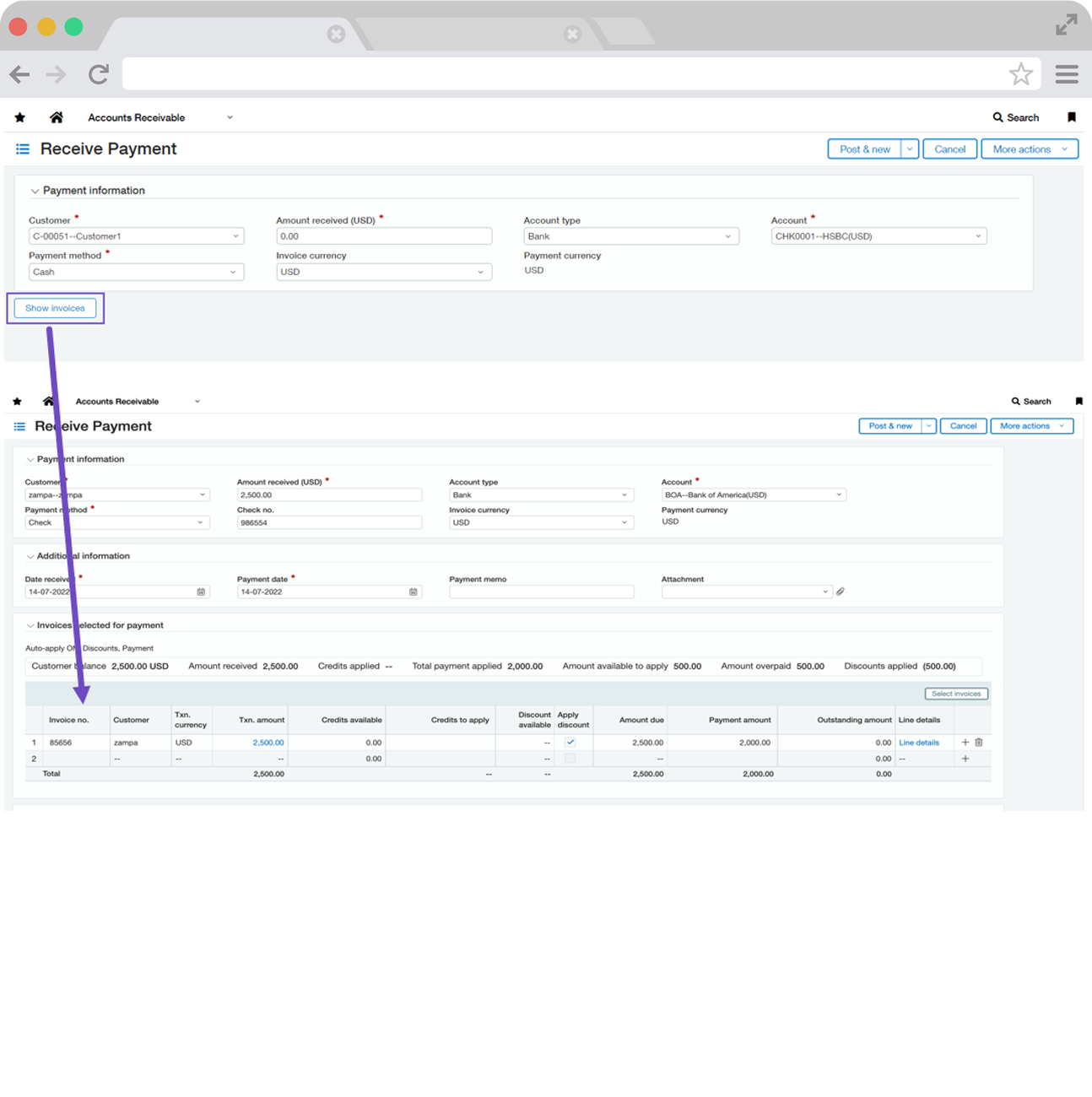Click the Check no. field containing 986554
The height and width of the screenshot is (1097, 1092).
tap(329, 523)
